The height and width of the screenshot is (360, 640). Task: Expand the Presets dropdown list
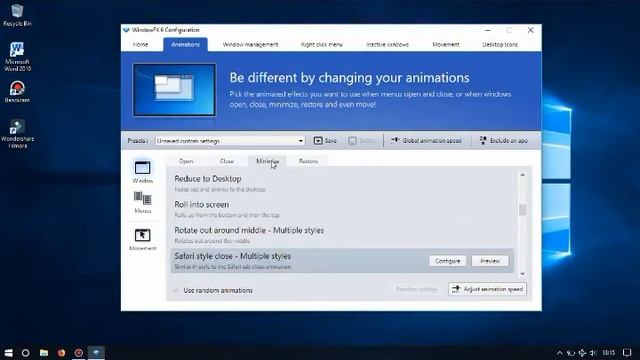(300, 141)
